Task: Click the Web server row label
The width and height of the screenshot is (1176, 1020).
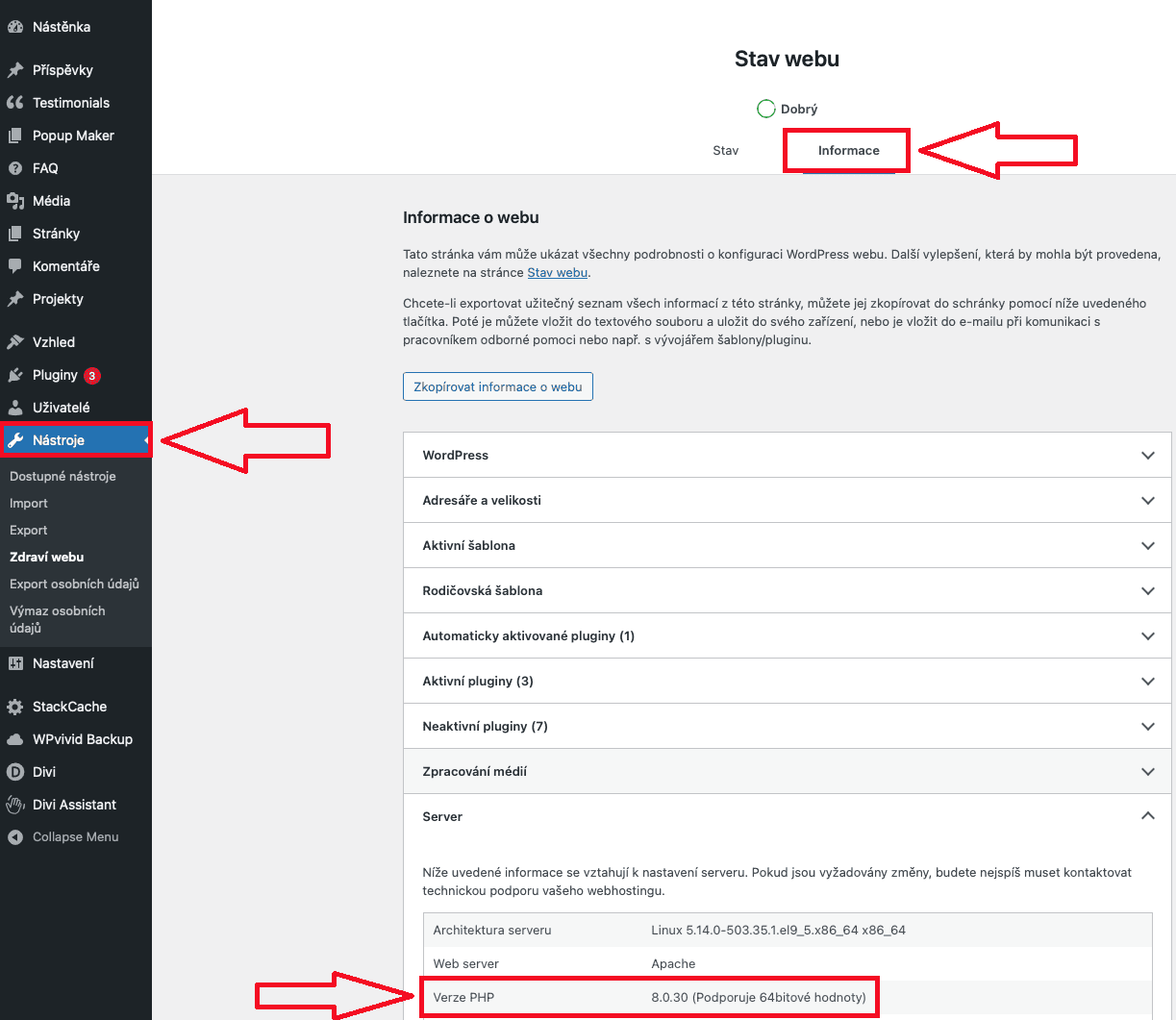Action: coord(466,963)
